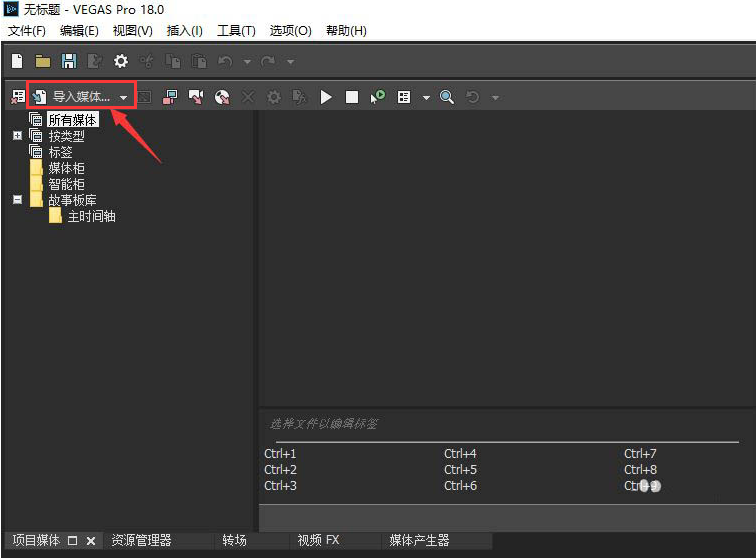The image size is (756, 558).
Task: Undock the 项目媒体 panel square icon
Action: pos(72,541)
